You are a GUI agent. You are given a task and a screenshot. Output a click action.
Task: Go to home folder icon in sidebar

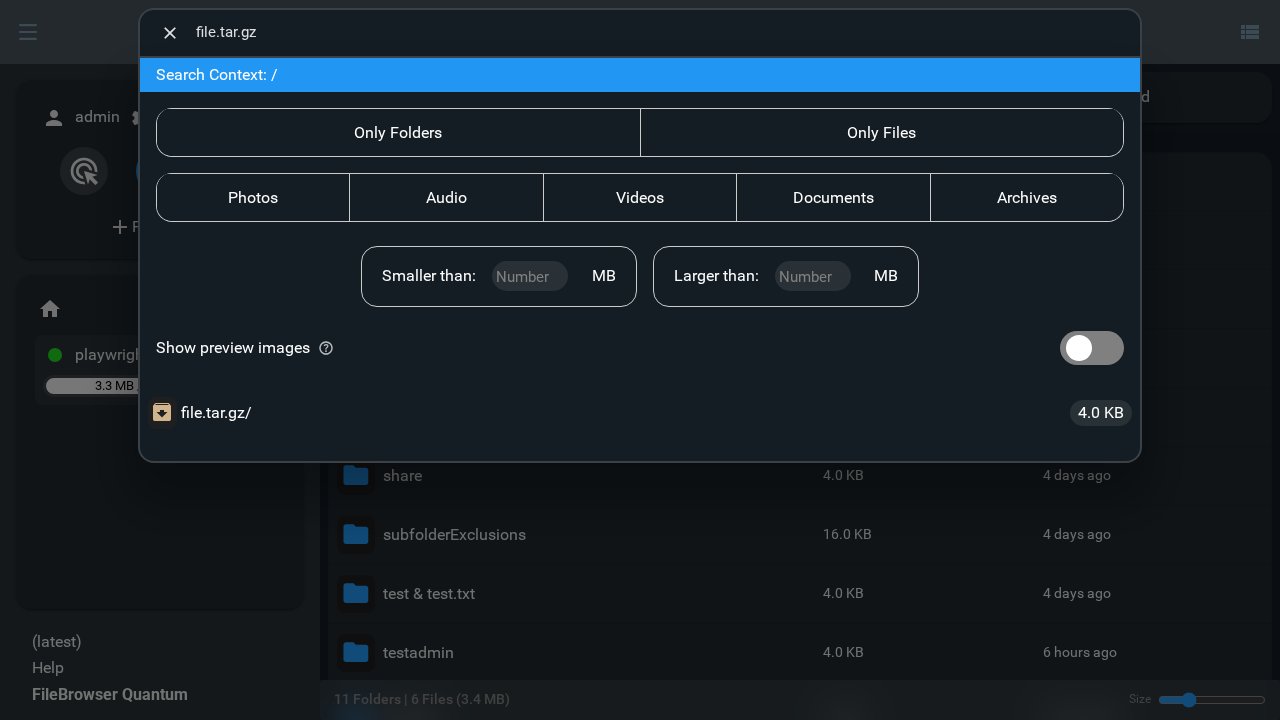click(x=50, y=309)
